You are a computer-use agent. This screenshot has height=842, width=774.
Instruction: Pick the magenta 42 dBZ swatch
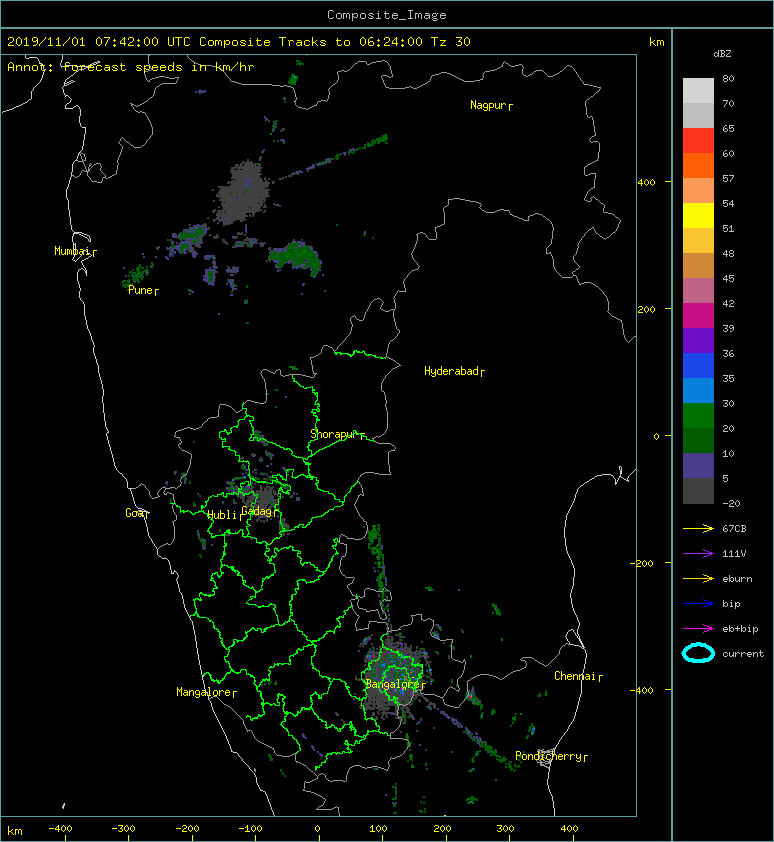[x=698, y=315]
